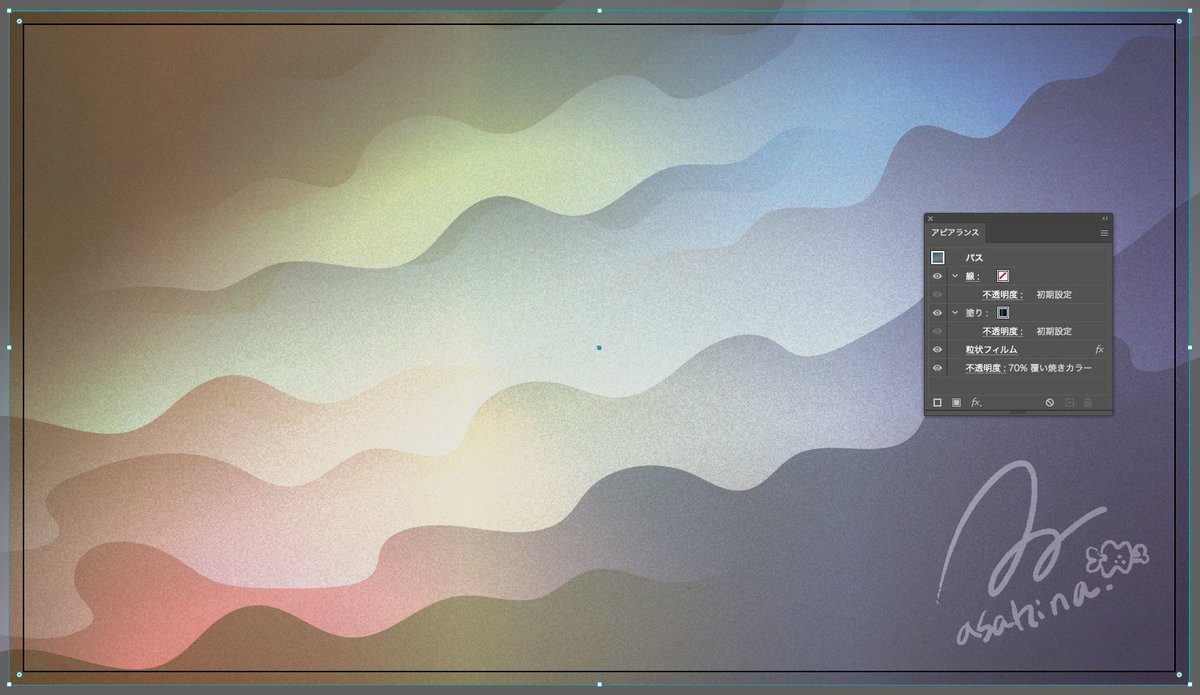Click the bottom-center bounding box handle
Viewport: 1200px width, 695px height.
pyautogui.click(x=599, y=685)
